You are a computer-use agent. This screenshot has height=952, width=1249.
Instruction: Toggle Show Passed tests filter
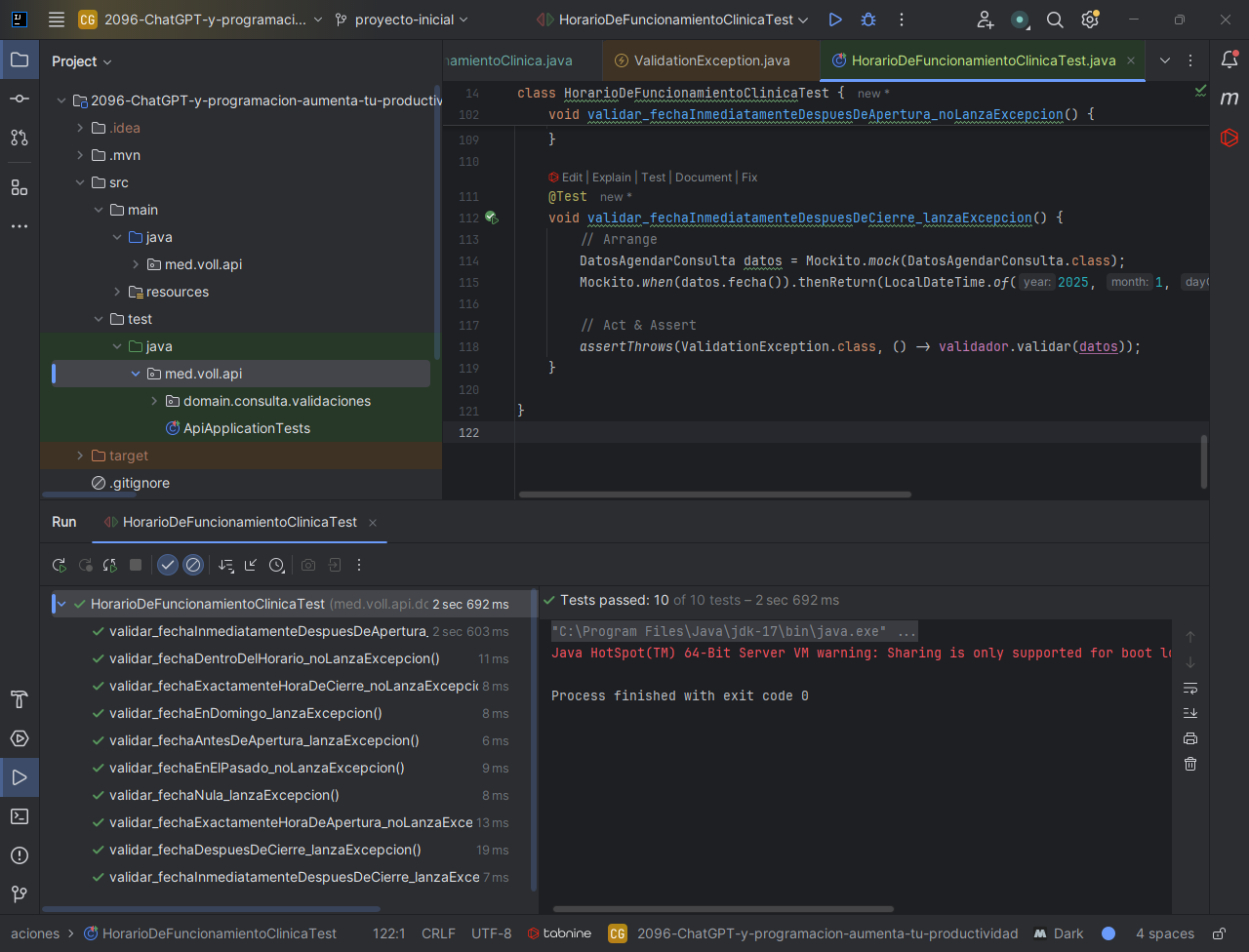coord(168,565)
